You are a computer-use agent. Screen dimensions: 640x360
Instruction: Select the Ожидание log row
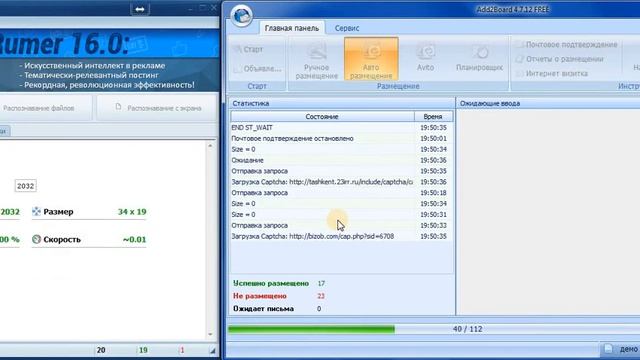(x=342, y=160)
